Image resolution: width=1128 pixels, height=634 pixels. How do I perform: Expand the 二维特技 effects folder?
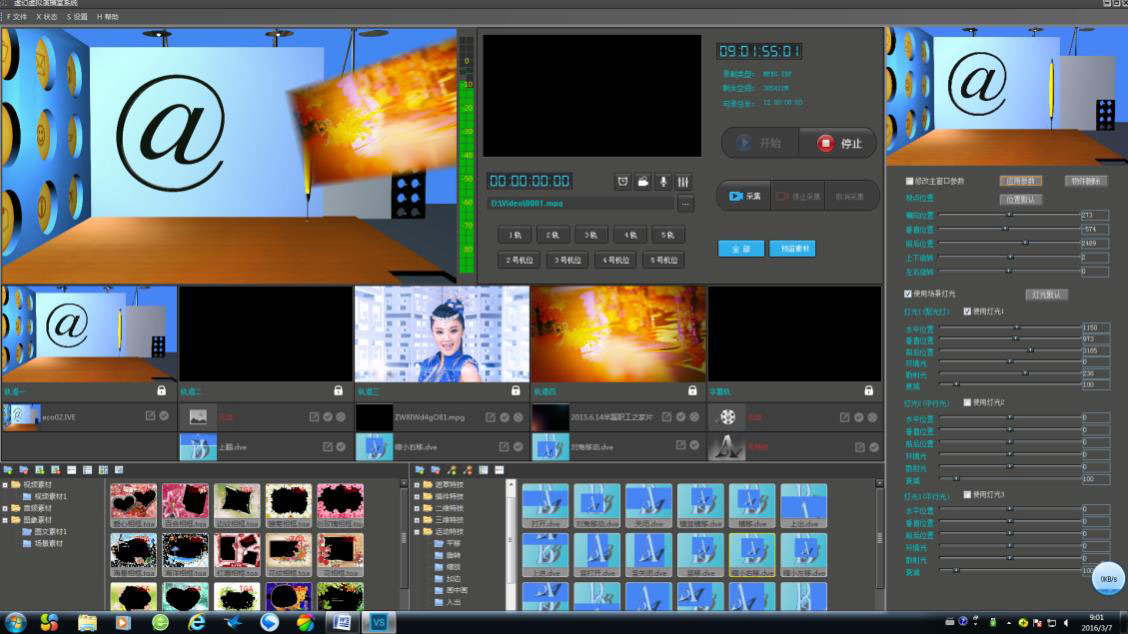click(417, 508)
